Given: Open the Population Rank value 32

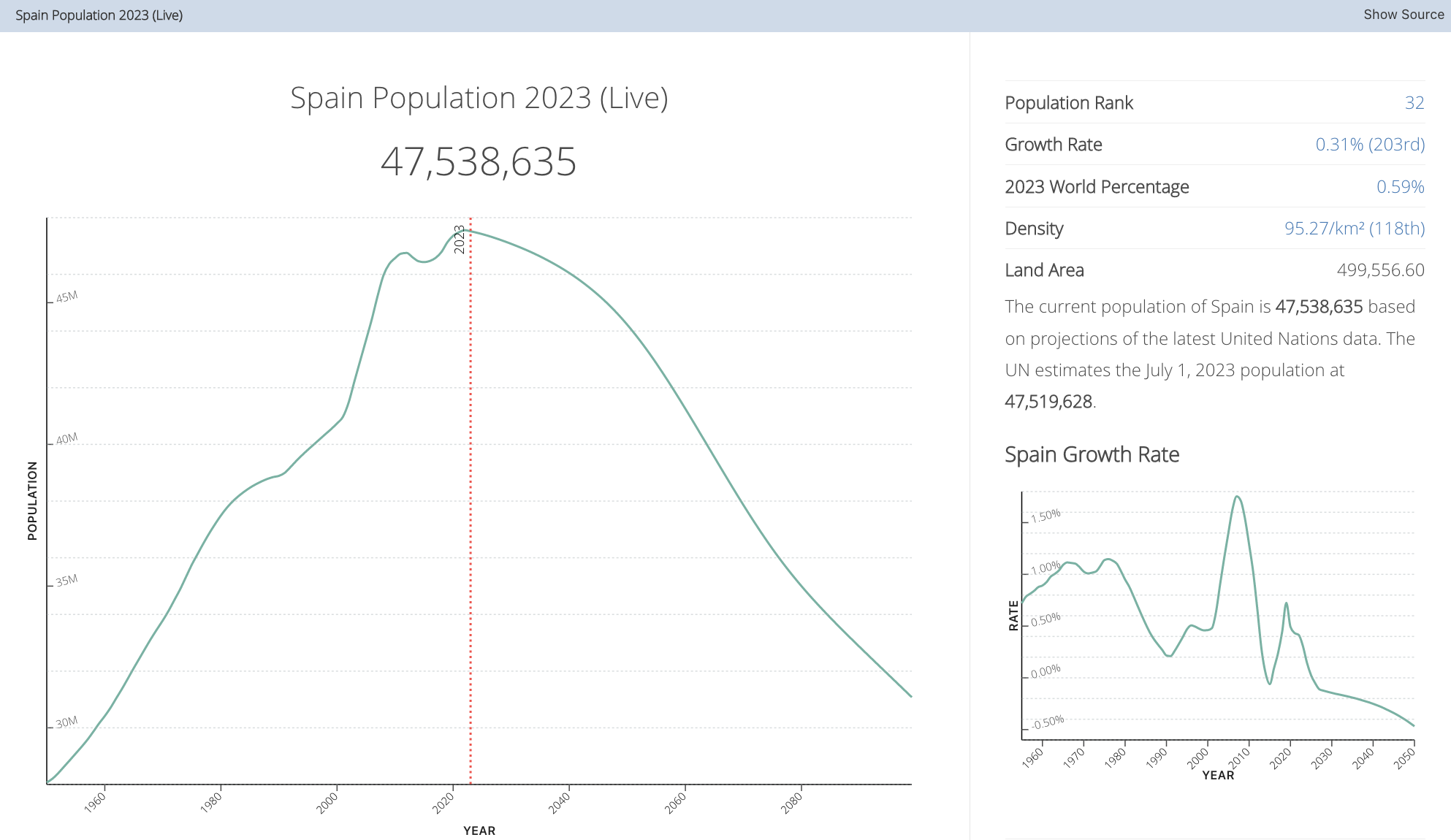Looking at the screenshot, I should pos(1414,103).
